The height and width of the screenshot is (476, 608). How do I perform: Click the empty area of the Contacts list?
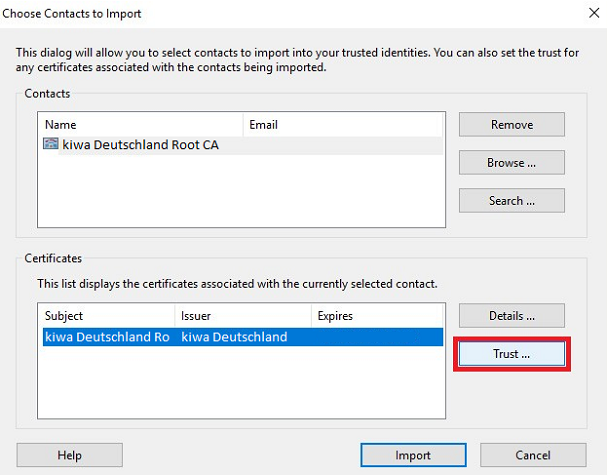[240, 195]
